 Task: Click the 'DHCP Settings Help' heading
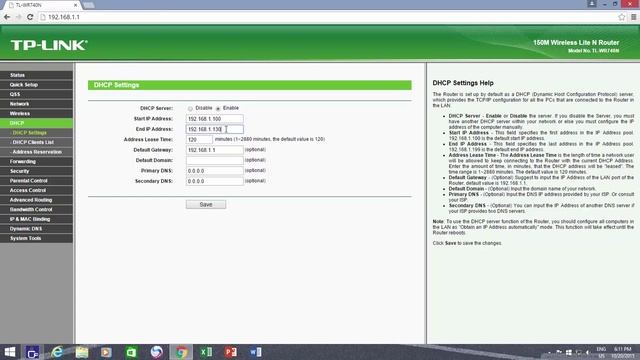point(463,83)
